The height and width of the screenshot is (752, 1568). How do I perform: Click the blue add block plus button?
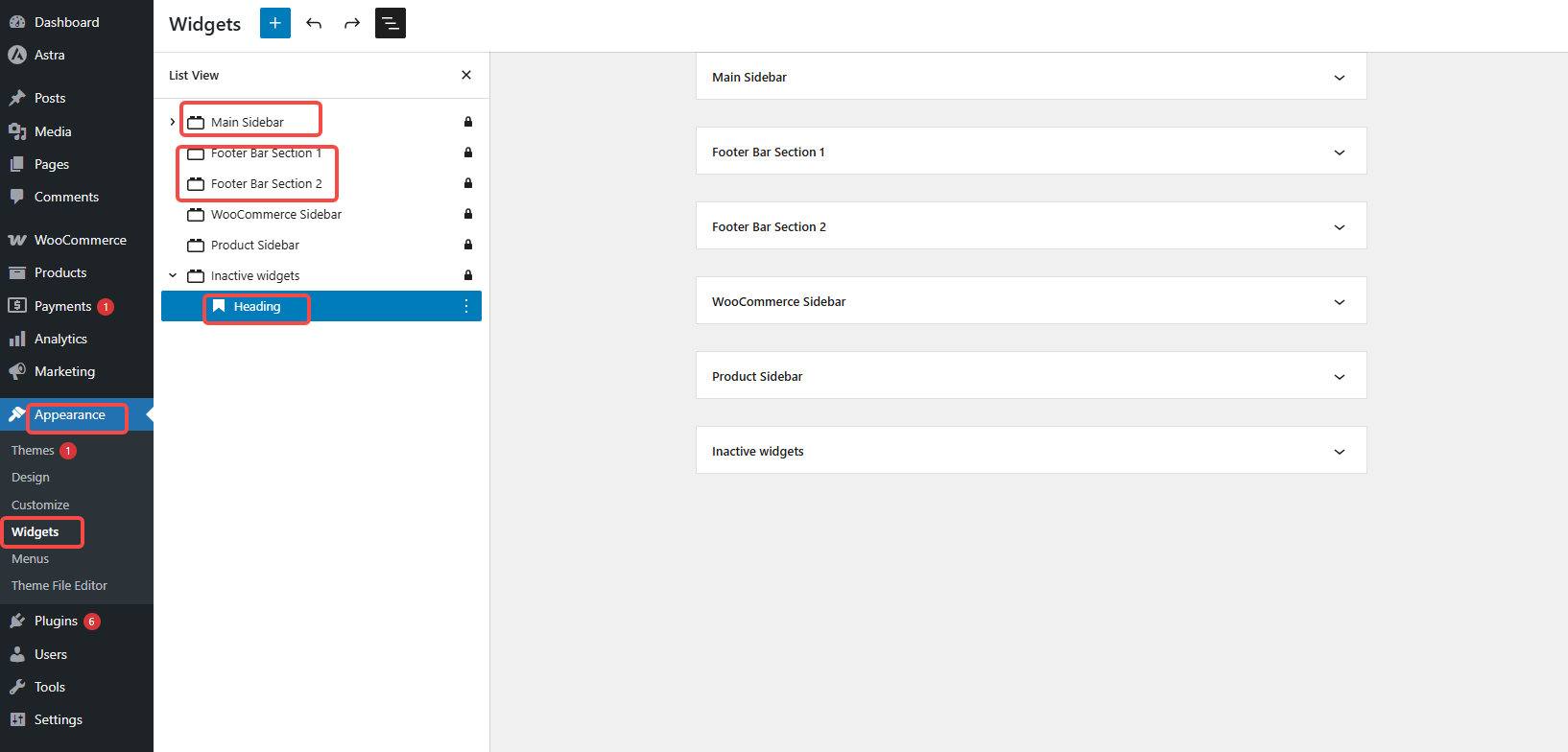point(274,23)
